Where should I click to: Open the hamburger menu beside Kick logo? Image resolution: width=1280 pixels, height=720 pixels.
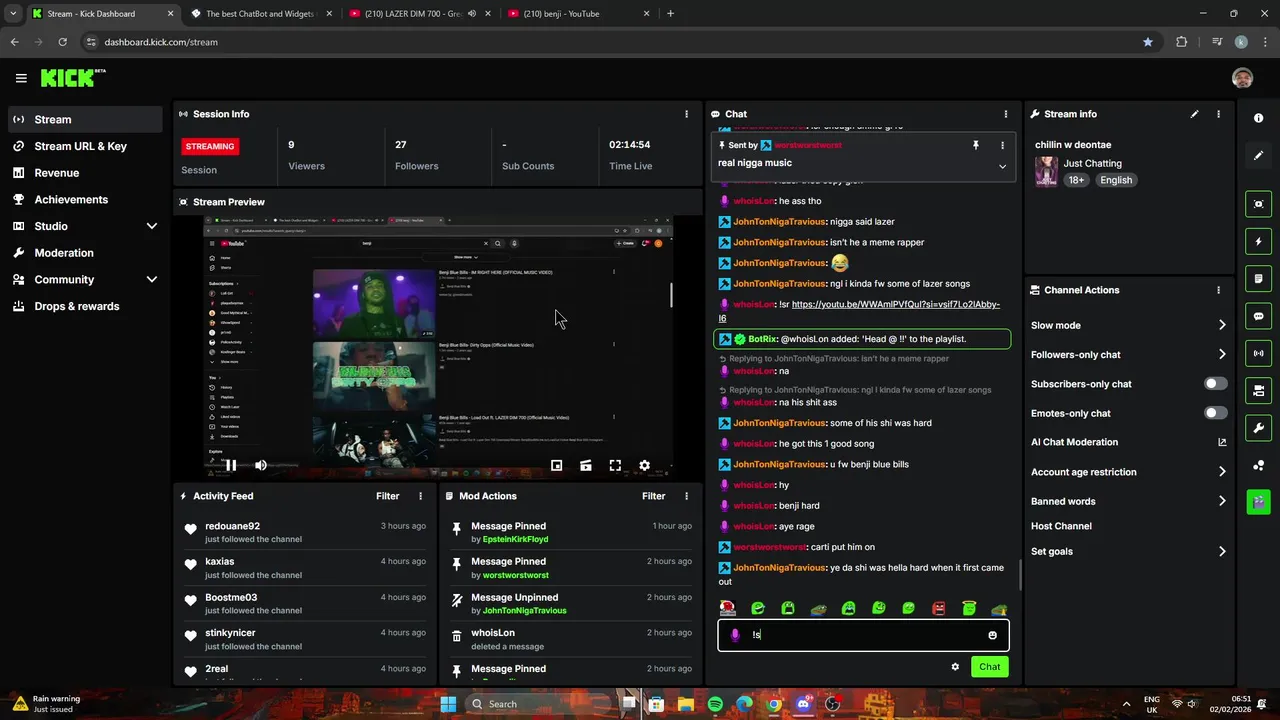point(21,78)
